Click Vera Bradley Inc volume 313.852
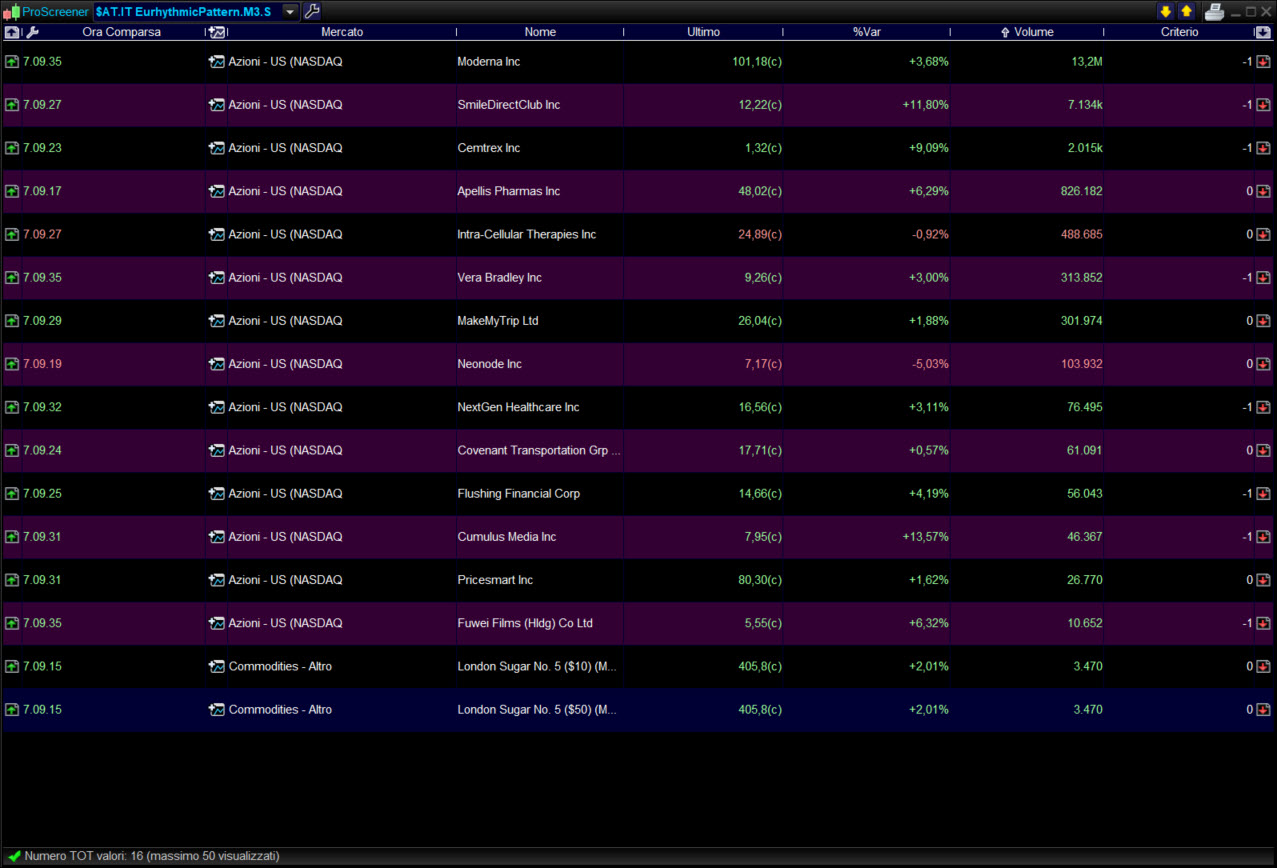The image size is (1277, 868). point(1081,277)
